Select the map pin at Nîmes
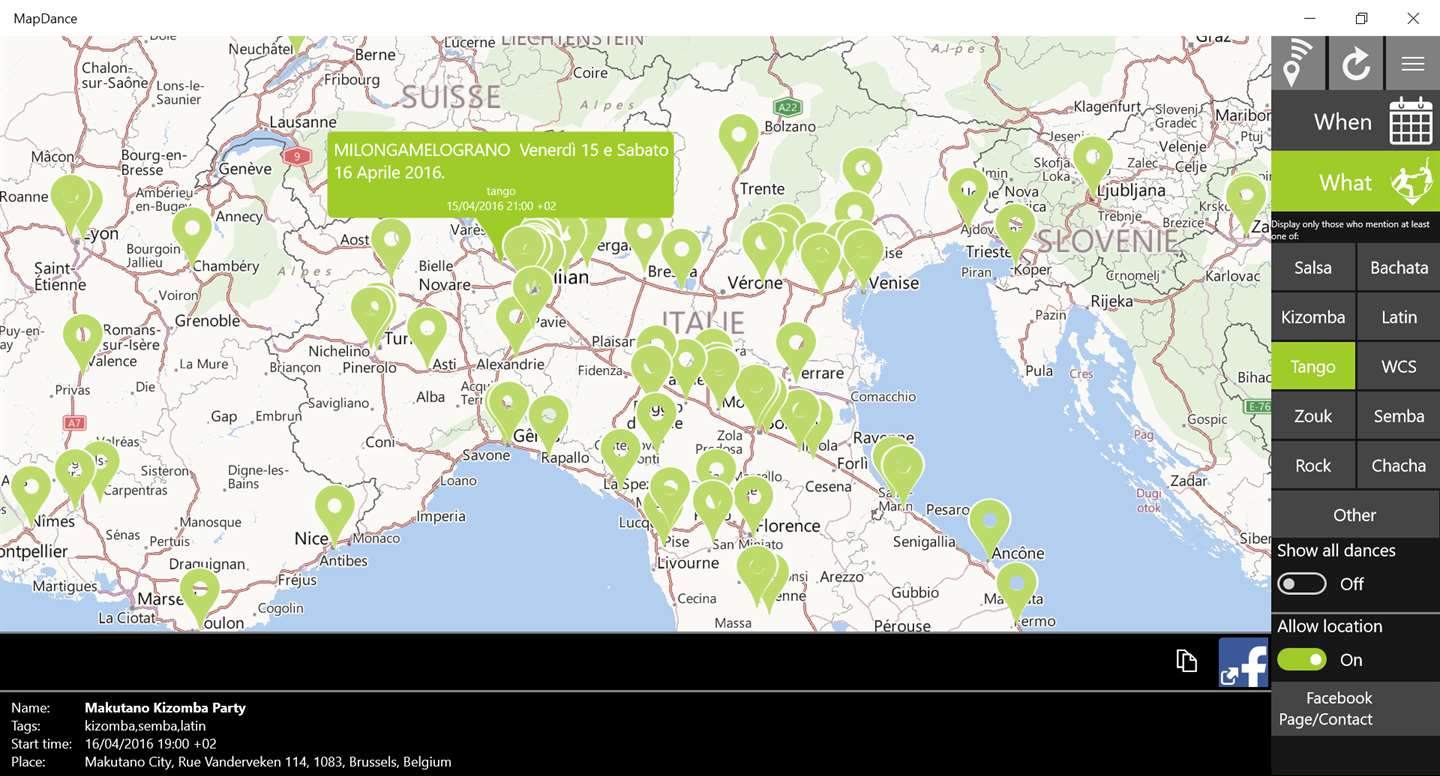Screen dimensions: 1440x776 30,490
